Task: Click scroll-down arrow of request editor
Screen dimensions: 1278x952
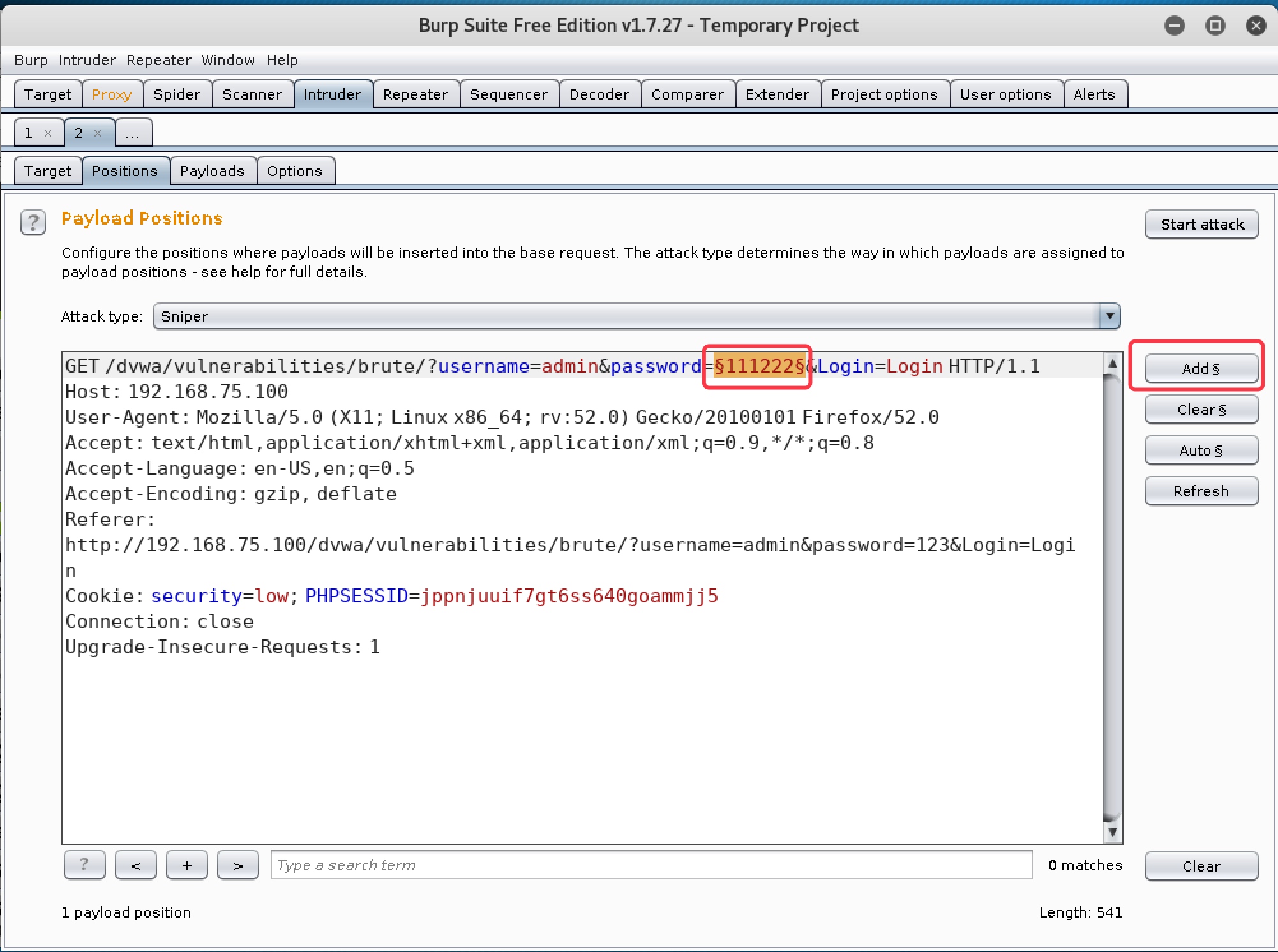Action: click(1113, 832)
